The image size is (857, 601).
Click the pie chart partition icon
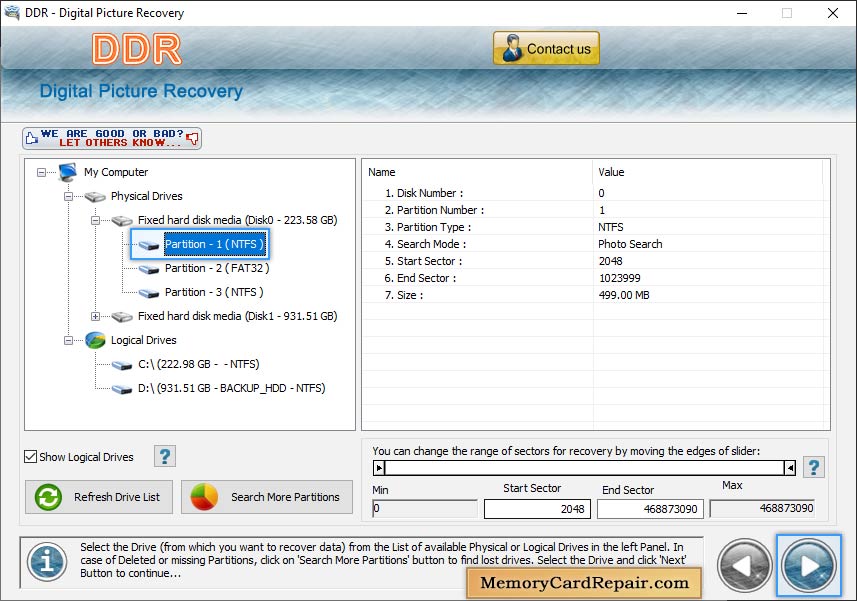(x=204, y=497)
